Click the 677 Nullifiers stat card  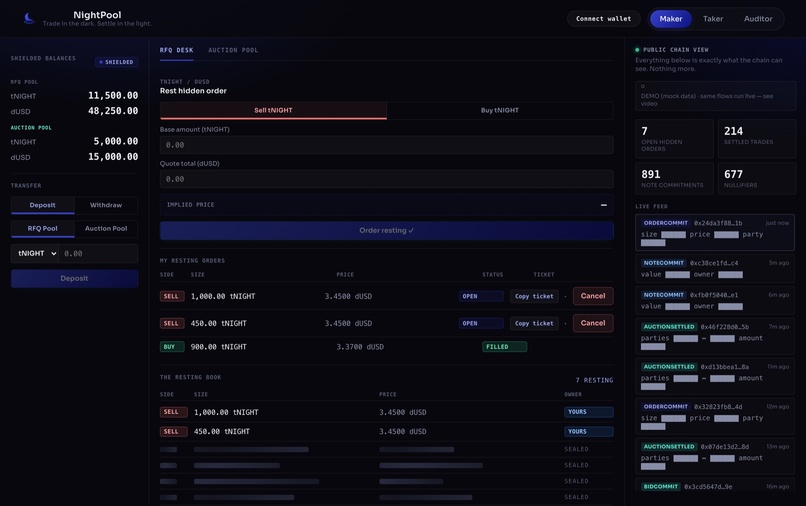pyautogui.click(x=757, y=178)
